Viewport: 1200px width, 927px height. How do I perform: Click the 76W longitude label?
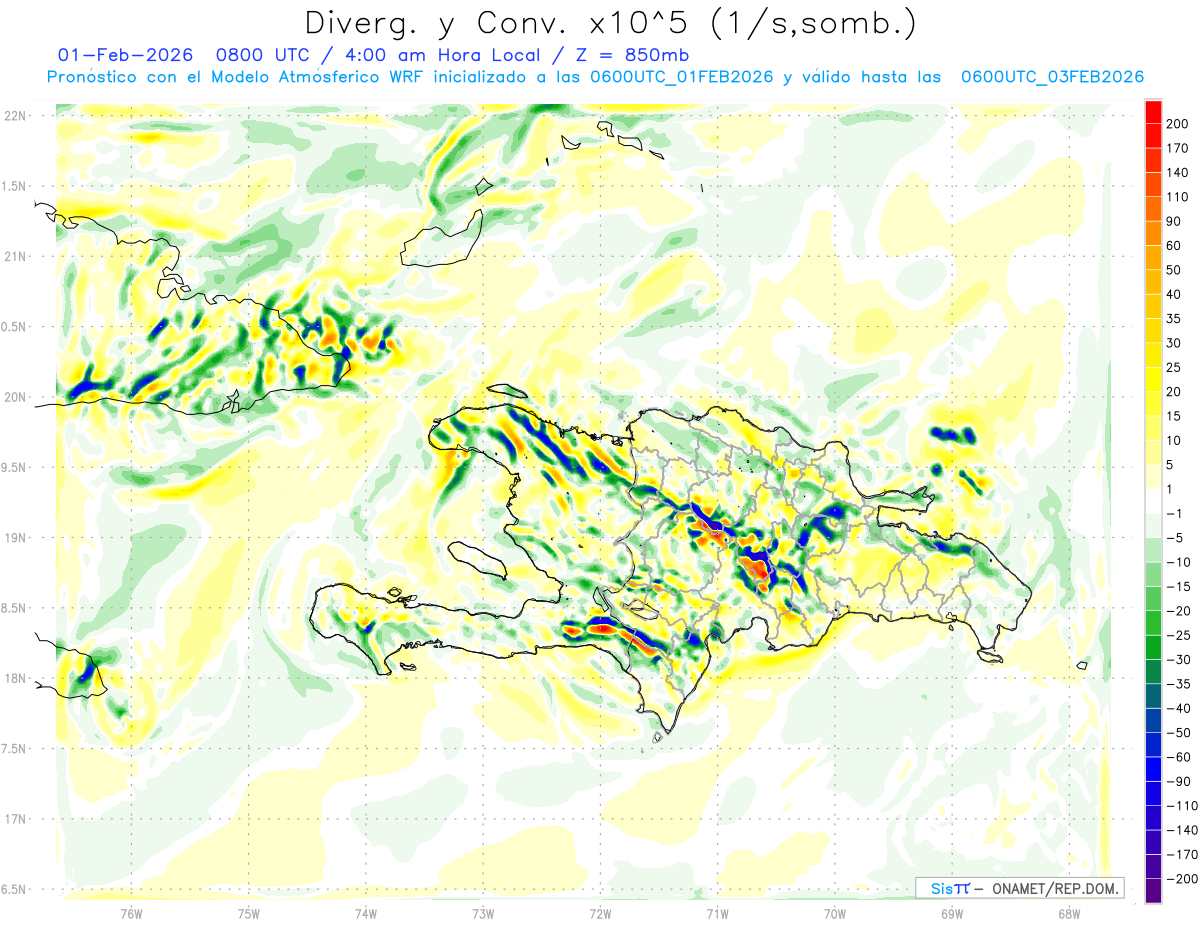coord(131,913)
